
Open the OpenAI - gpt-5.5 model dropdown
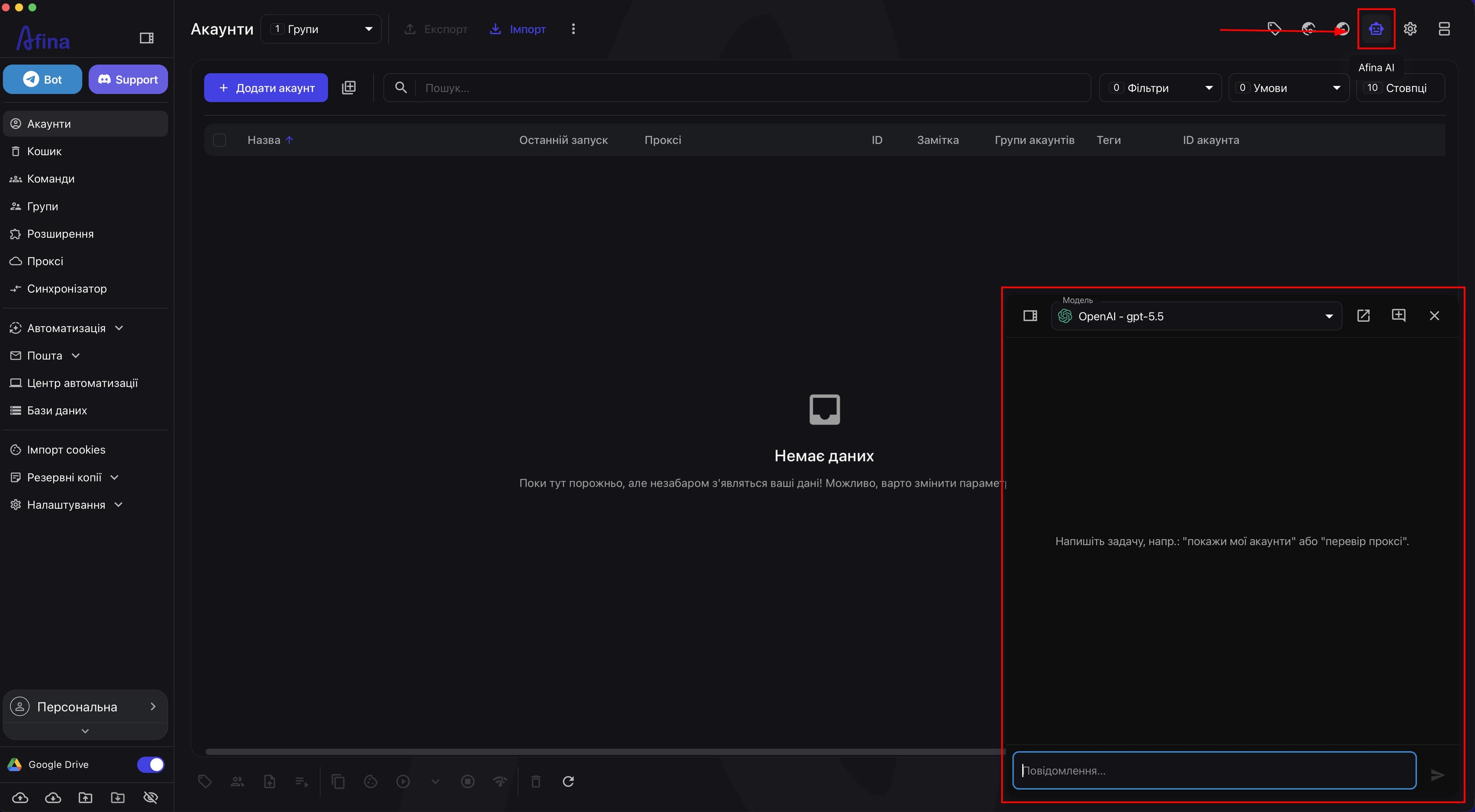1196,316
